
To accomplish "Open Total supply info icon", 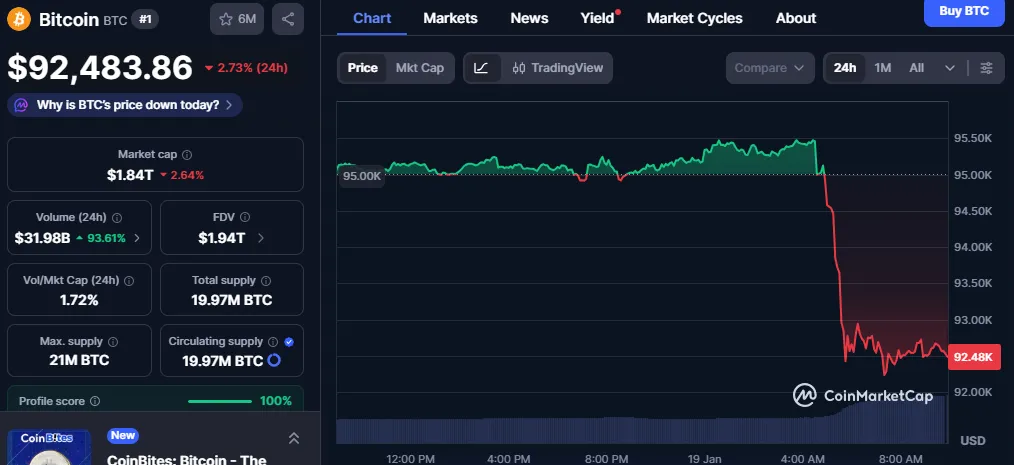I will [266, 281].
